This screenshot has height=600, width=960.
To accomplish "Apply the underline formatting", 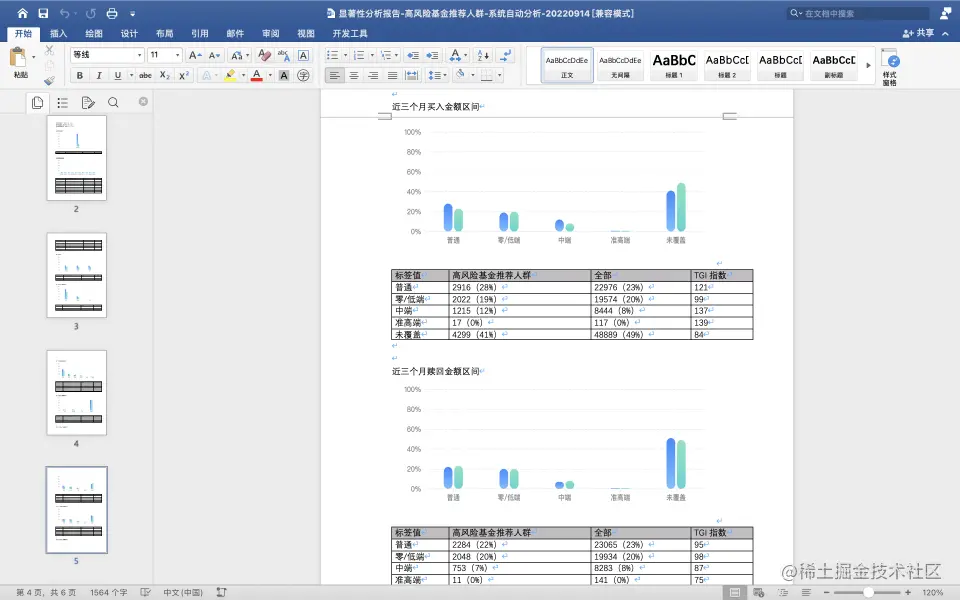I will click(117, 75).
